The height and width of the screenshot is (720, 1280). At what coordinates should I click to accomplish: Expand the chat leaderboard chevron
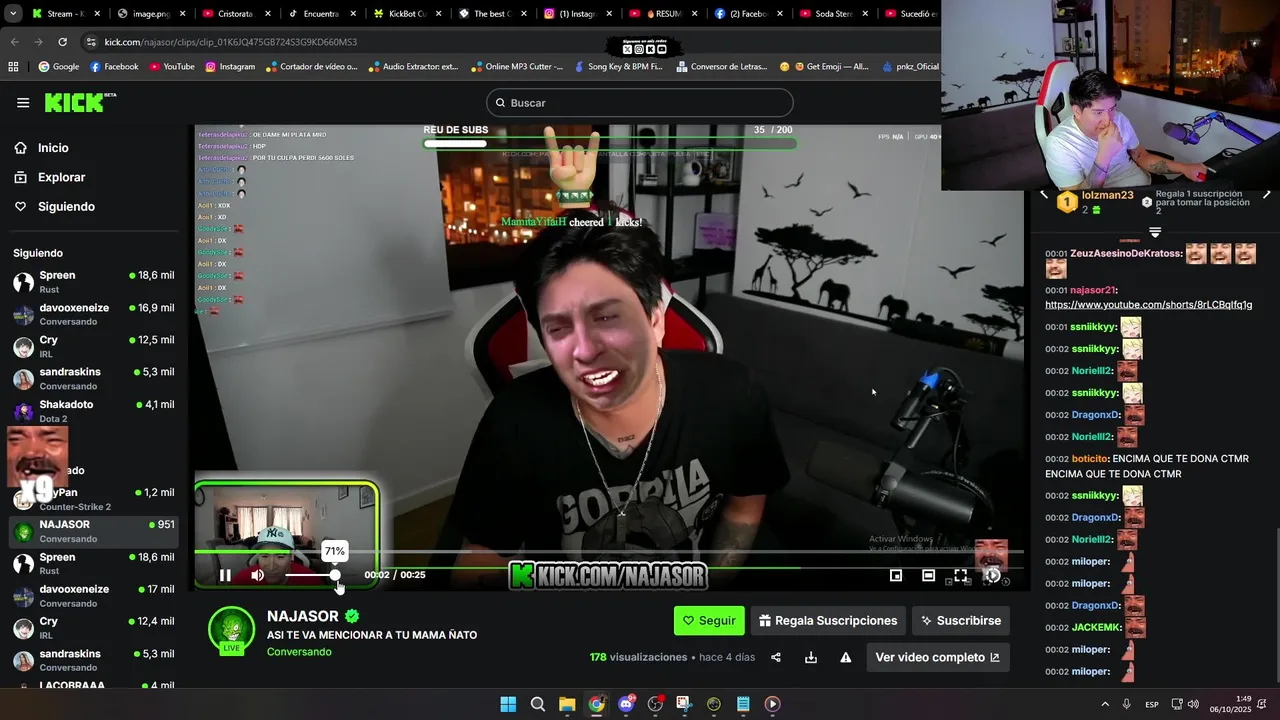tap(1155, 232)
